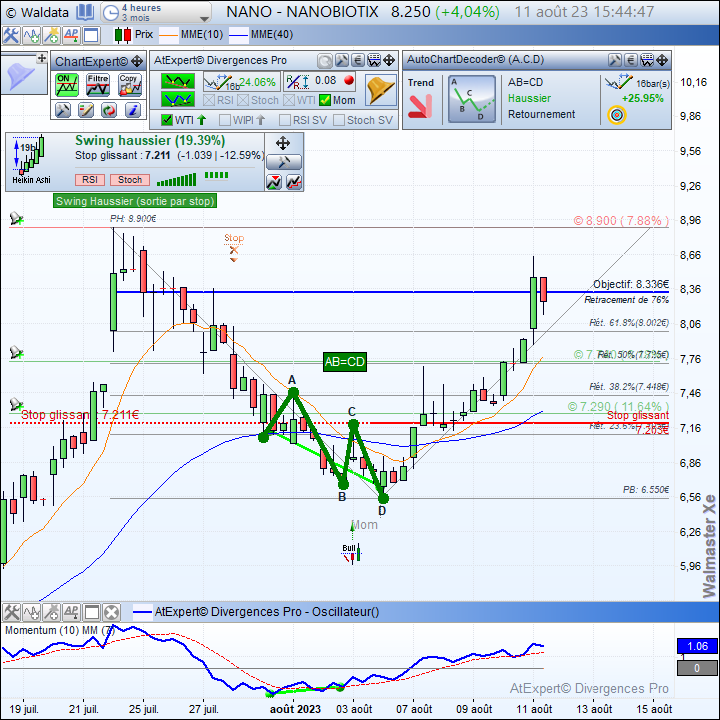Click the orange MME(10) legend swatch
720x720 pixels.
pyautogui.click(x=168, y=35)
